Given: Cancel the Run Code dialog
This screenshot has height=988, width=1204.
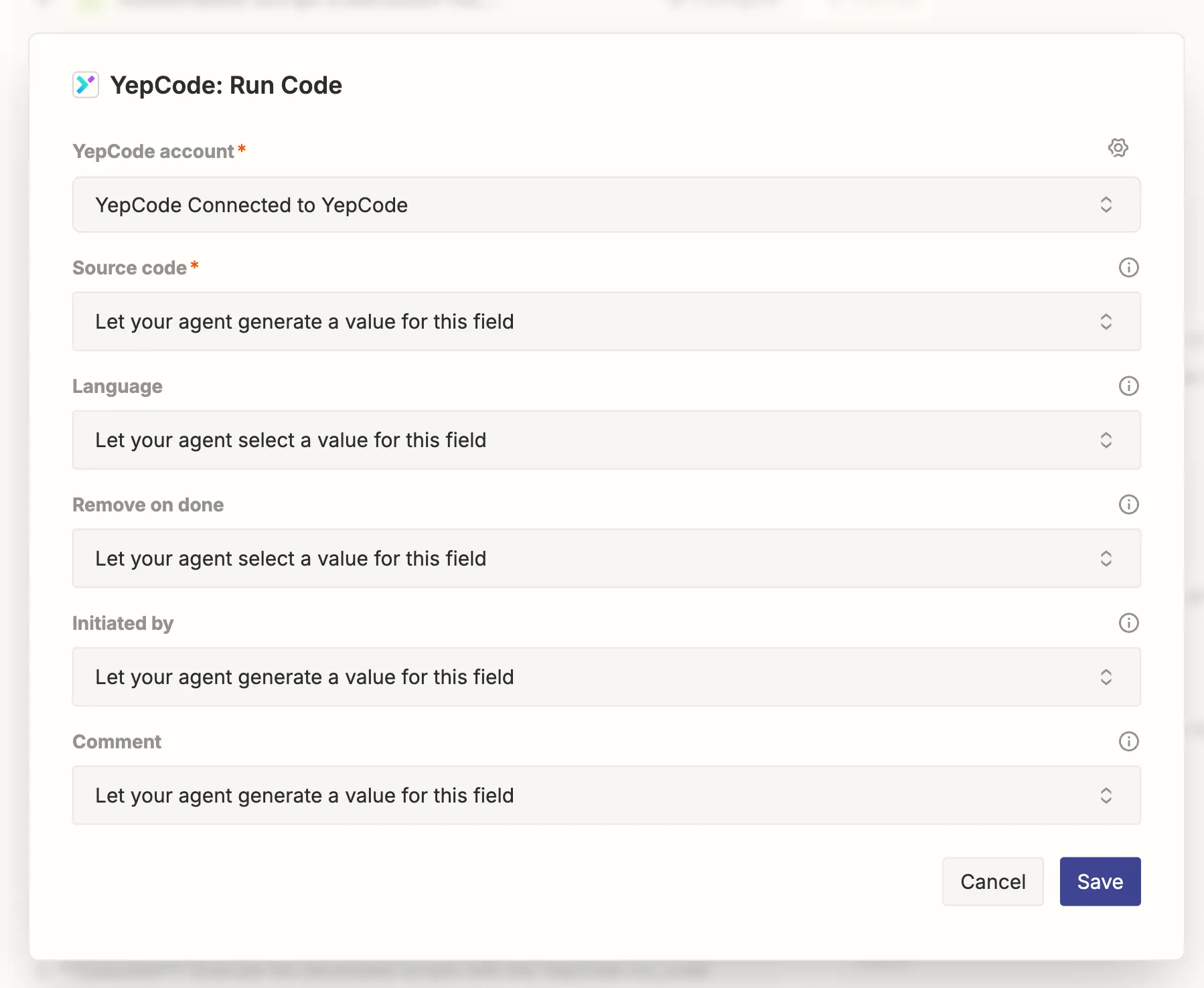Looking at the screenshot, I should [x=992, y=882].
